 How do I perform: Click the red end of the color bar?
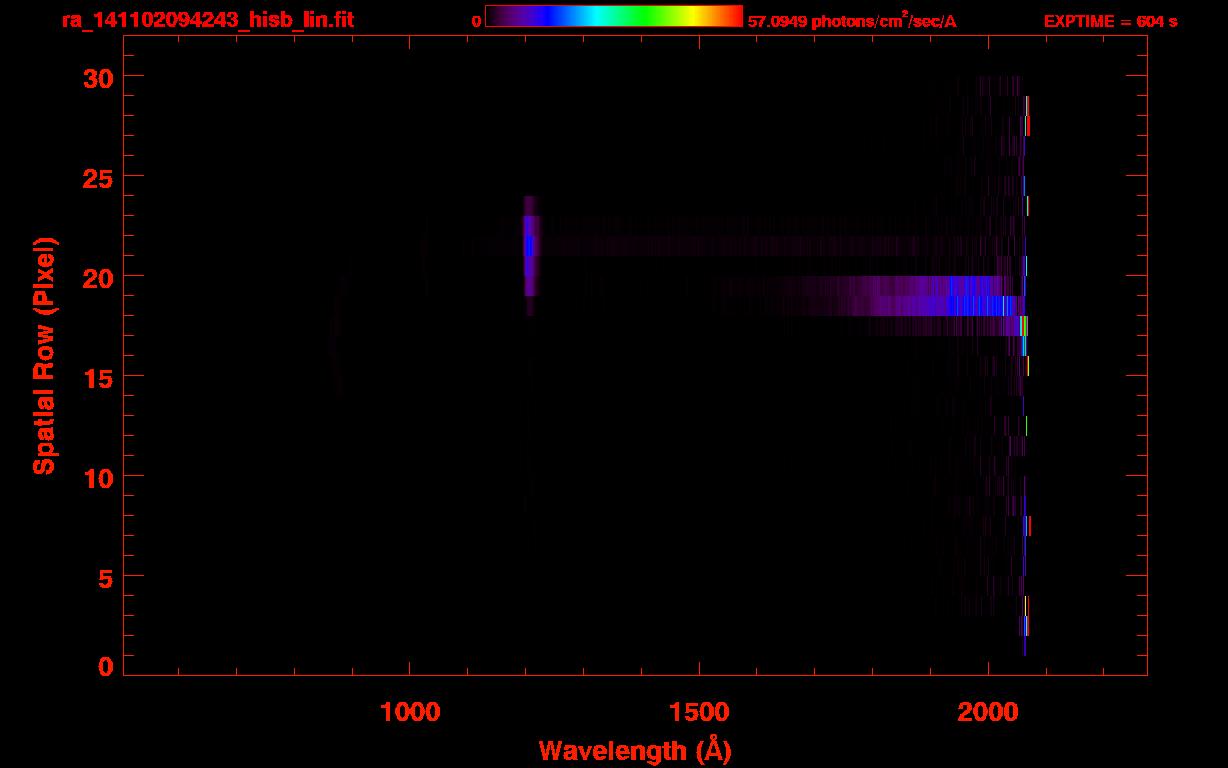click(x=732, y=17)
